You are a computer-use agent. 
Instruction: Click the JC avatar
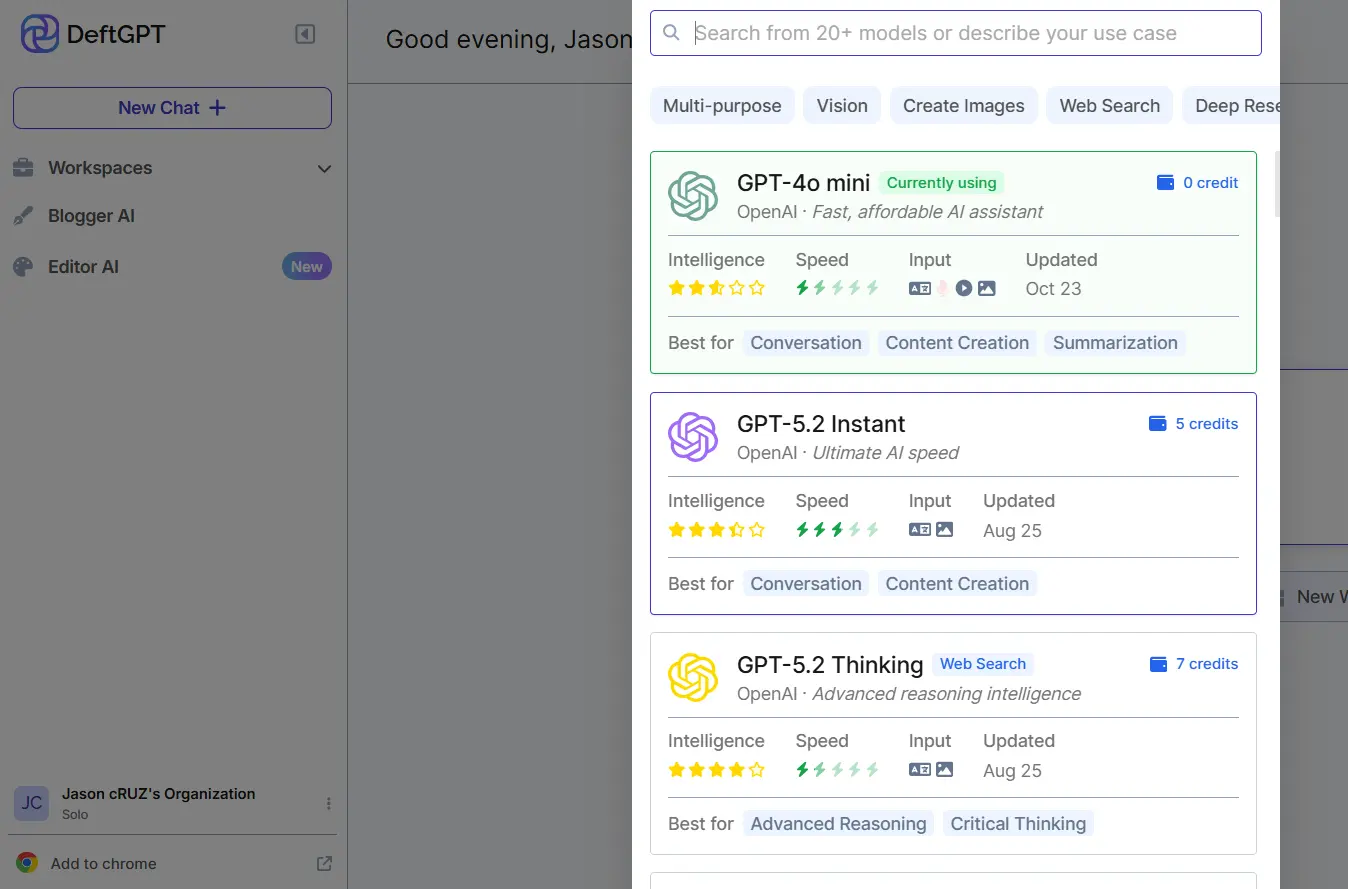coord(31,803)
